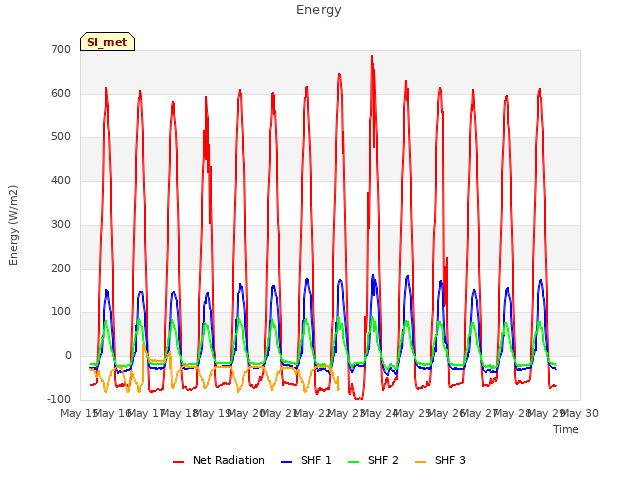Click the red Net Radiation legend swatch
Image resolution: width=640 pixels, height=480 pixels.
[x=178, y=462]
